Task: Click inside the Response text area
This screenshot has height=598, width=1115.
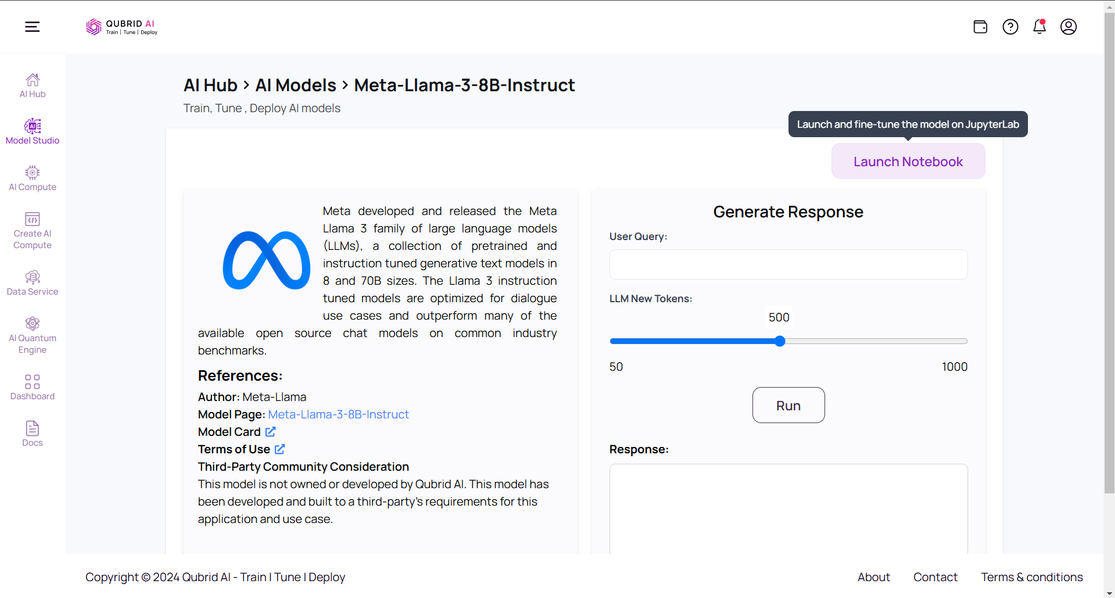Action: (788, 509)
